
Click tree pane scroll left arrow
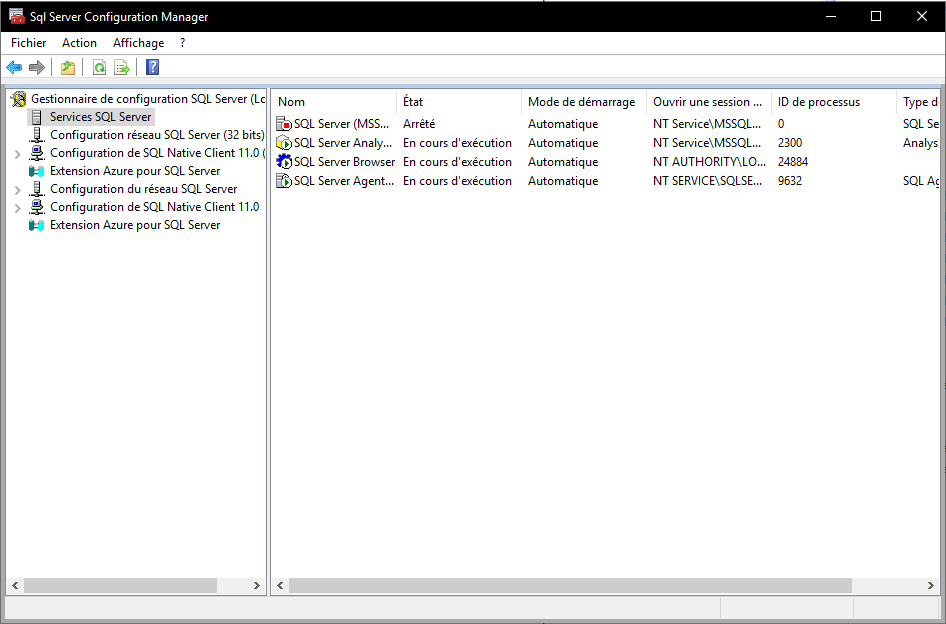tap(15, 585)
